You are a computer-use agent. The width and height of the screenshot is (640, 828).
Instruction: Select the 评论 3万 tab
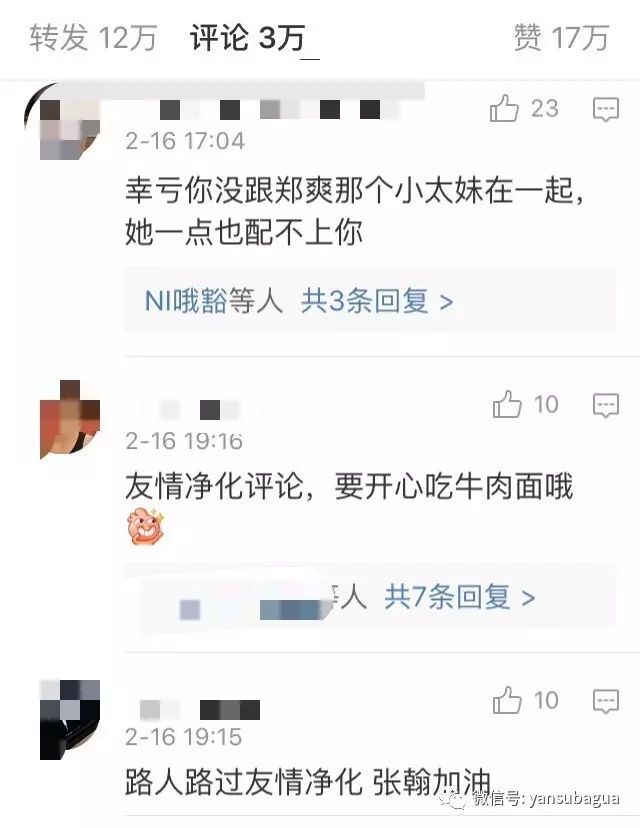[248, 38]
